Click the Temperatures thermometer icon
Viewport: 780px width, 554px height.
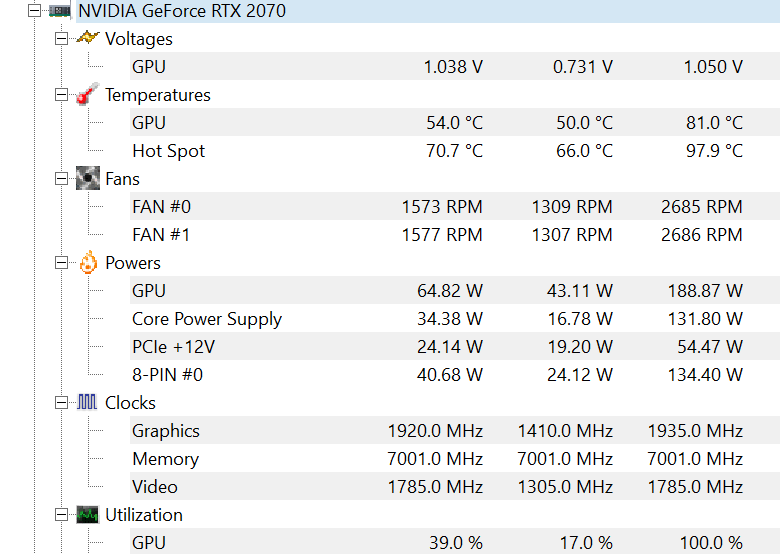88,94
